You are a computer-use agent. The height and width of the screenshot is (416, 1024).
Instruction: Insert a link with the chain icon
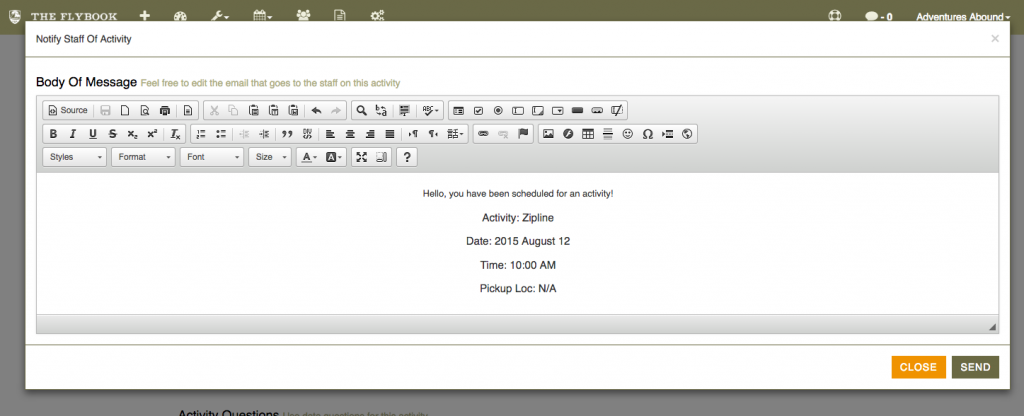point(483,134)
